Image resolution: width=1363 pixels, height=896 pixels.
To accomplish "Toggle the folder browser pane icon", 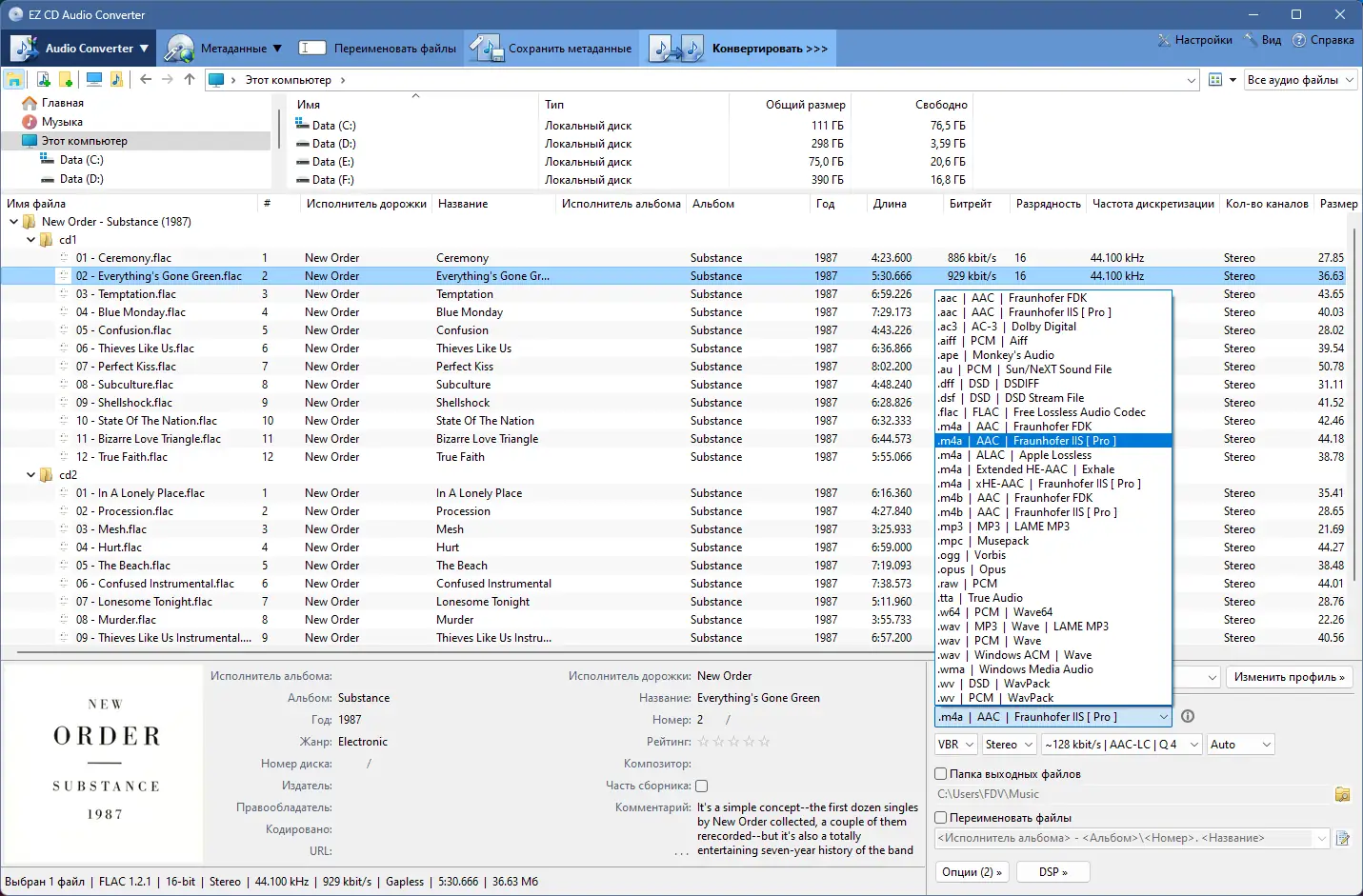I will point(14,80).
